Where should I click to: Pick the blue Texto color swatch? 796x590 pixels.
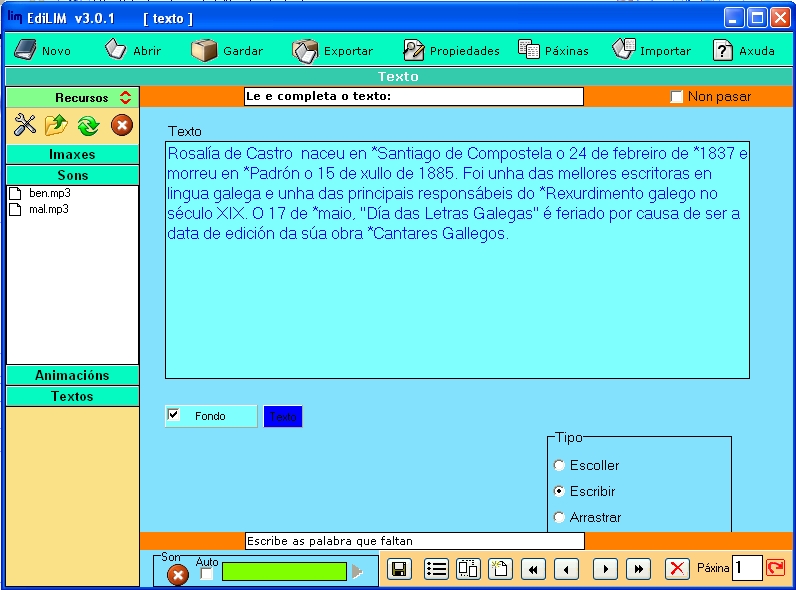click(x=283, y=416)
